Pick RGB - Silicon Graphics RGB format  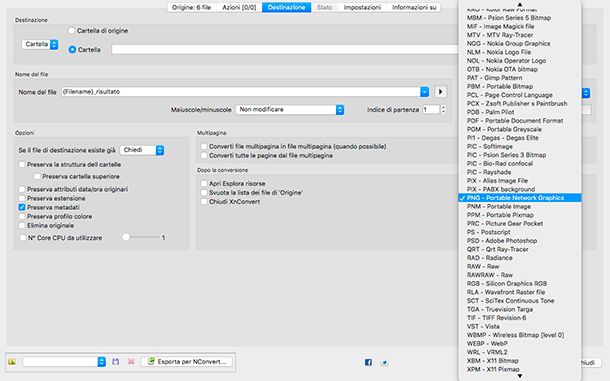pyautogui.click(x=520, y=283)
